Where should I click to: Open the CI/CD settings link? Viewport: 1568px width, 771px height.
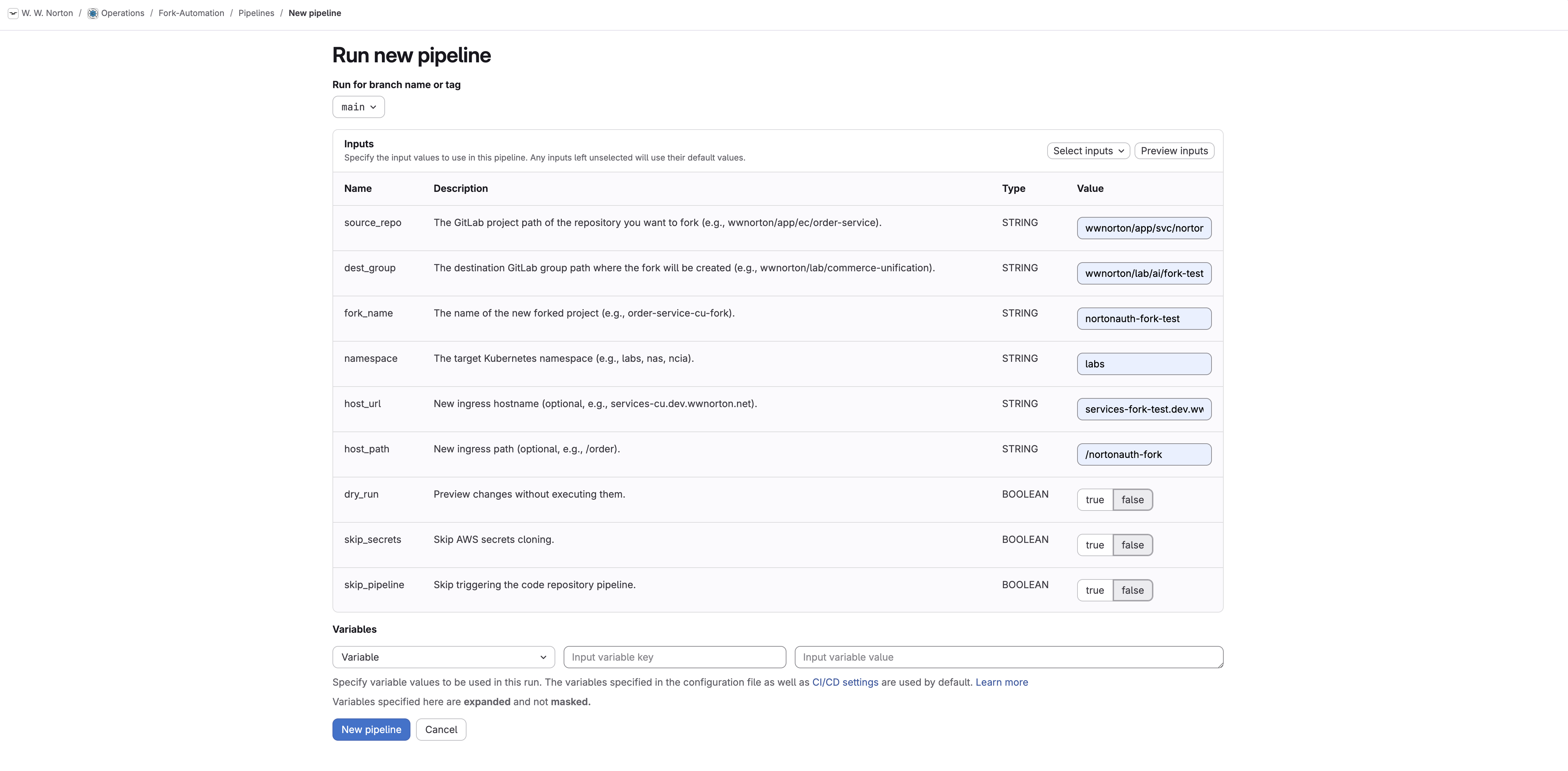[845, 683]
